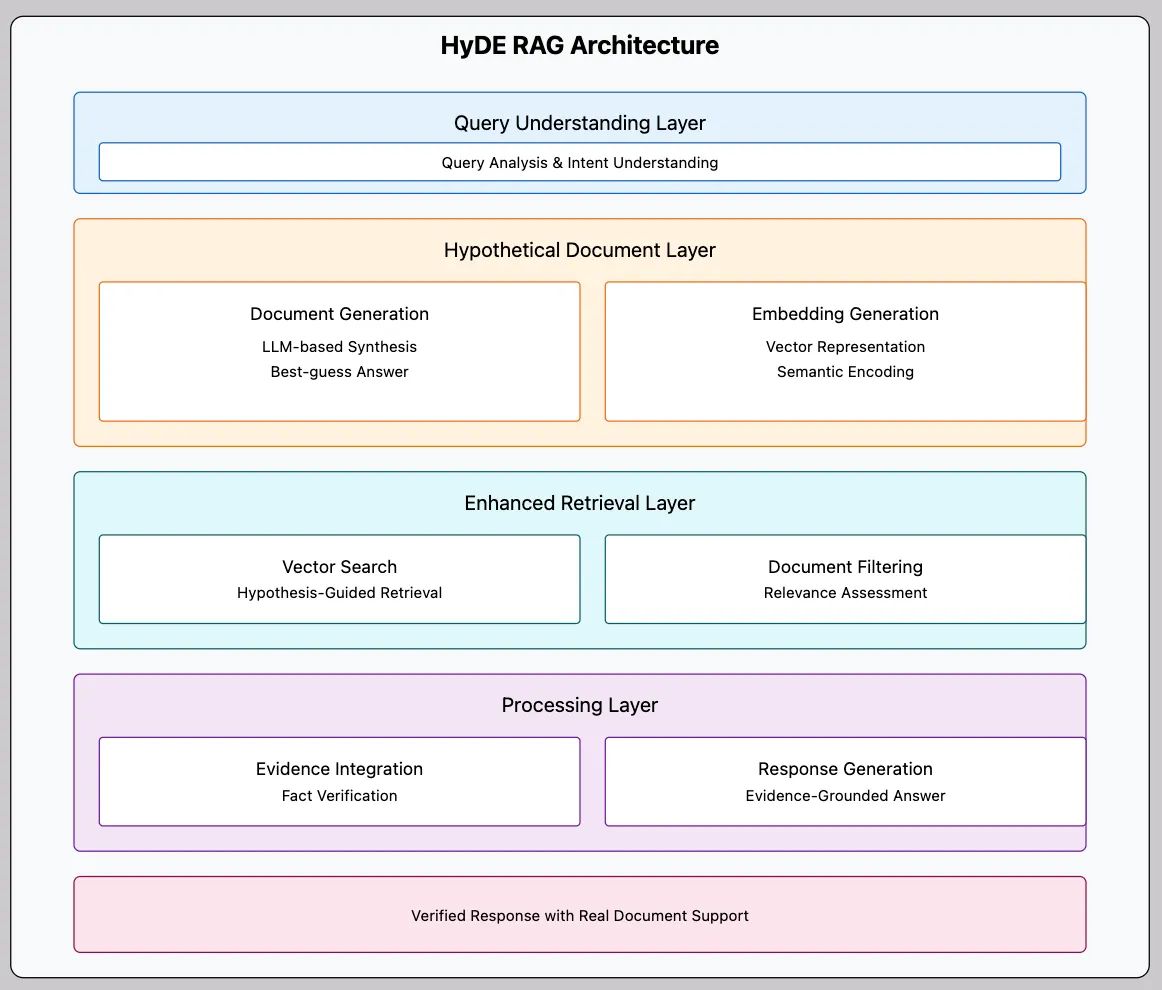Click the Document Generation box

pyautogui.click(x=339, y=314)
